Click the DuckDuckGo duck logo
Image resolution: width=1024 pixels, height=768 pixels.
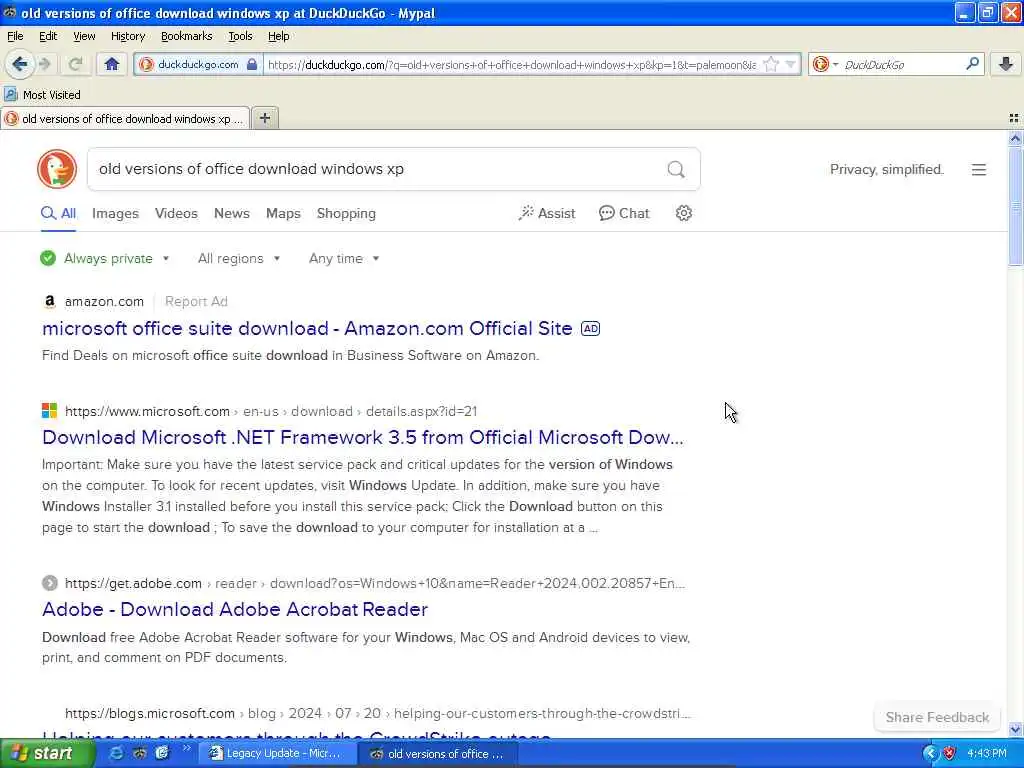click(x=57, y=169)
